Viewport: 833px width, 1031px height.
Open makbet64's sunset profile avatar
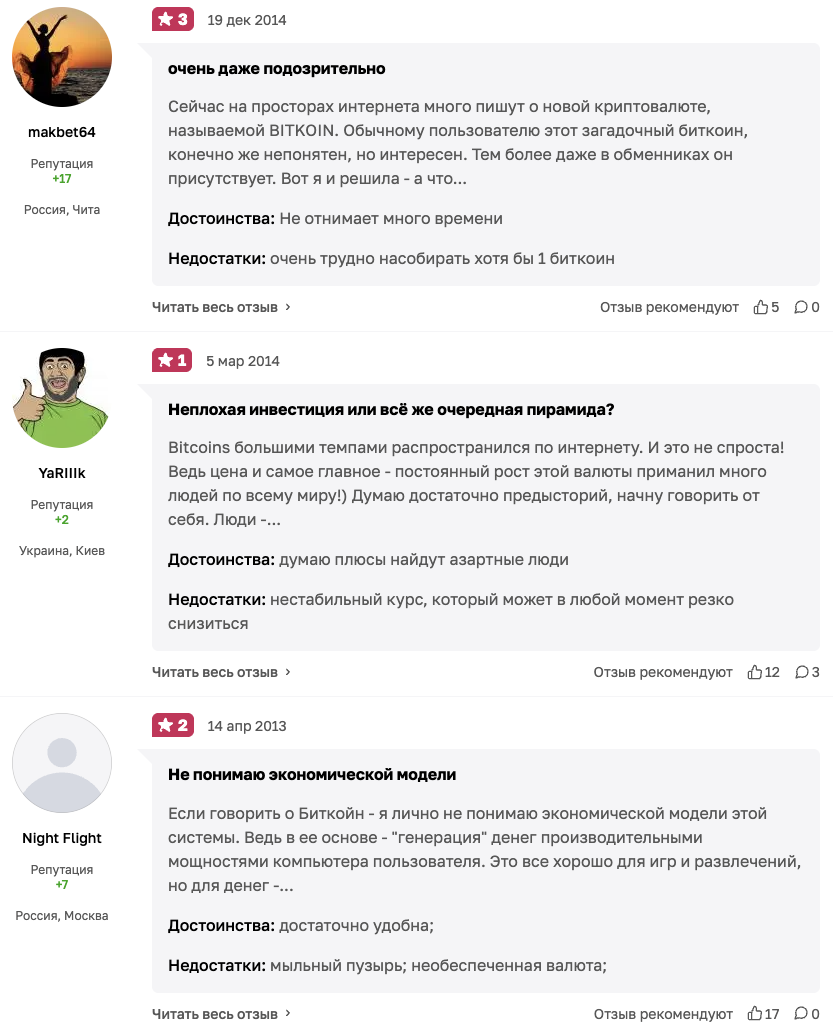click(x=62, y=58)
